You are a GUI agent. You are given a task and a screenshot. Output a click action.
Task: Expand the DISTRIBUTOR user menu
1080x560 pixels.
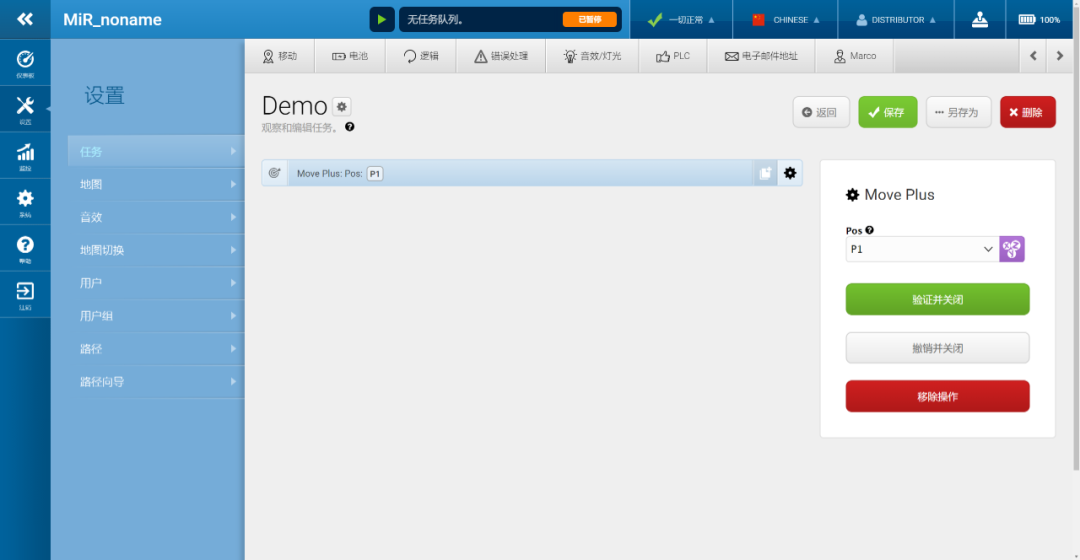(x=896, y=19)
